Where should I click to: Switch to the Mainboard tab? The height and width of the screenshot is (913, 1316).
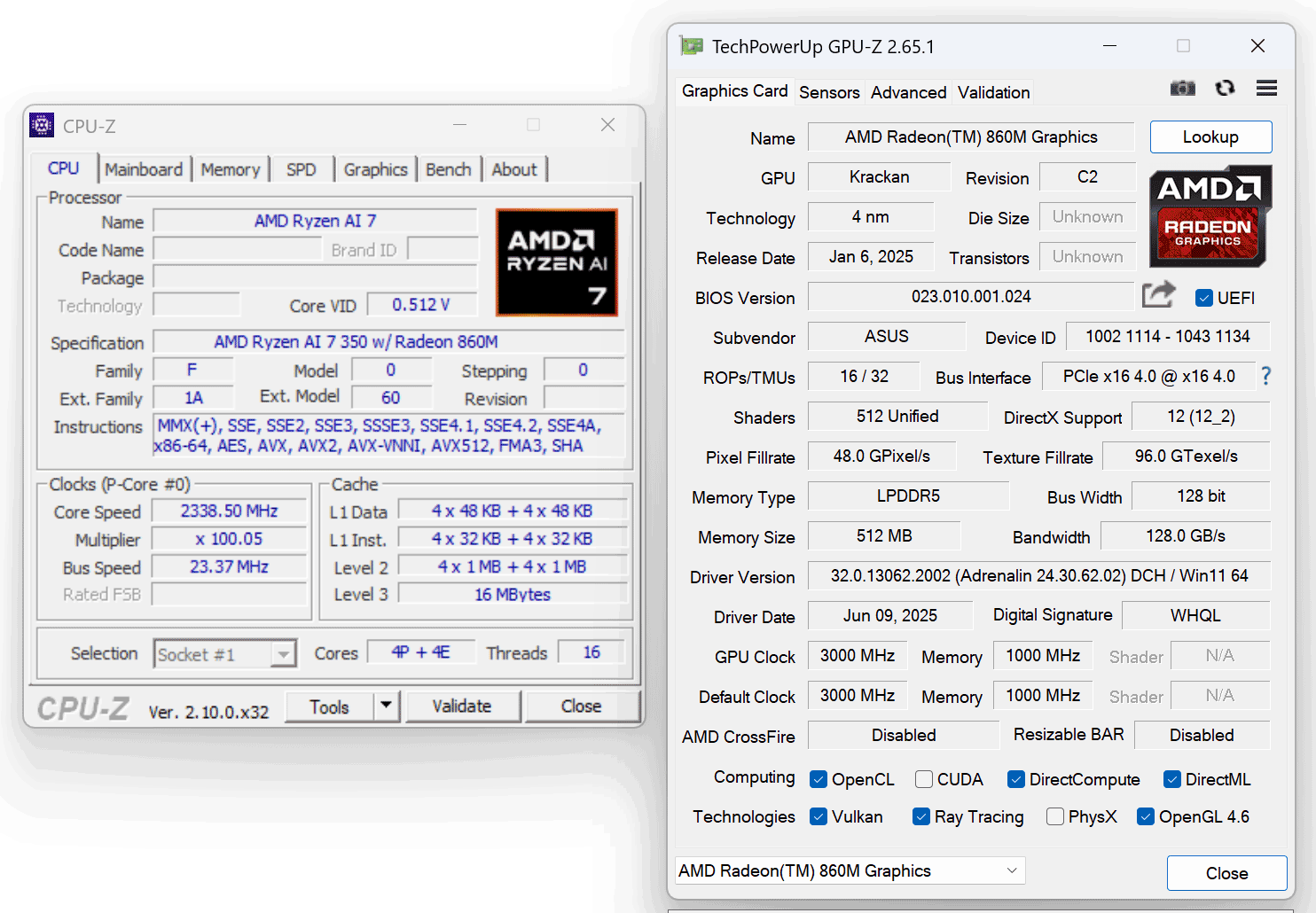144,169
